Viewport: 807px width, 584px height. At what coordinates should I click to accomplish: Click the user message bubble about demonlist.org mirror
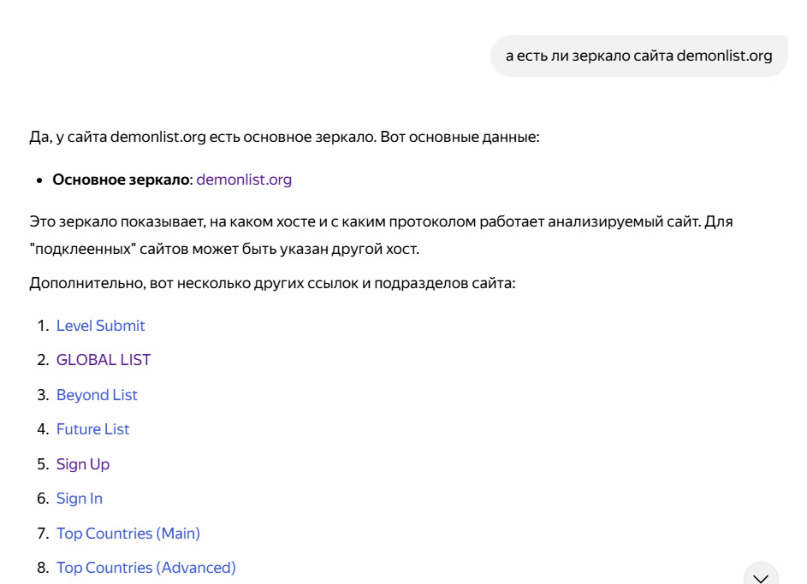click(639, 56)
